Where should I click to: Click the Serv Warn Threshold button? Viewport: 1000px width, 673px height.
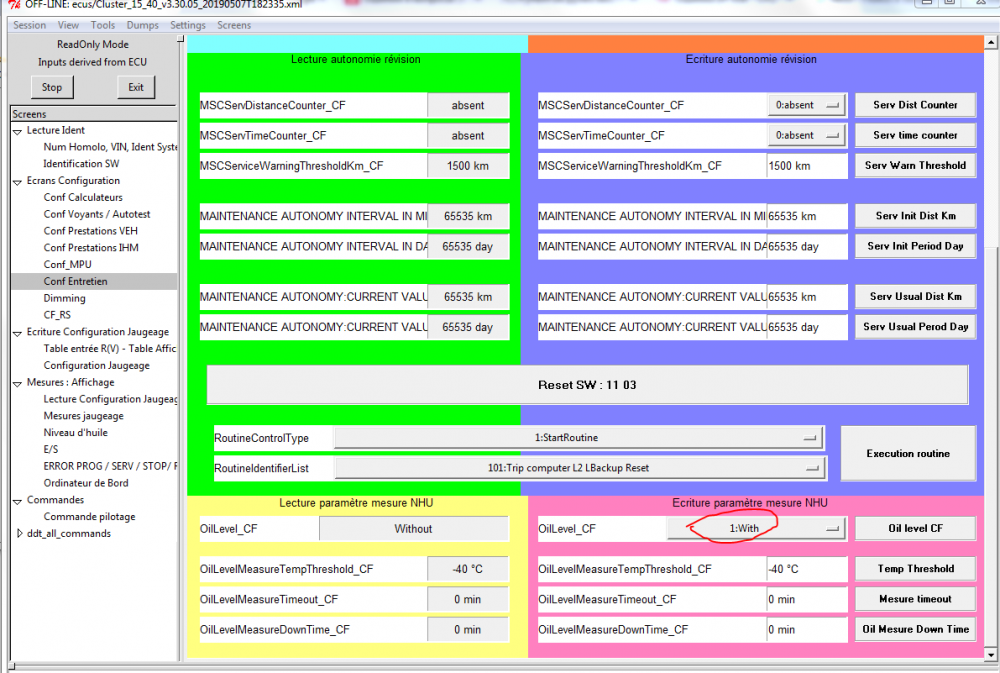[x=915, y=165]
